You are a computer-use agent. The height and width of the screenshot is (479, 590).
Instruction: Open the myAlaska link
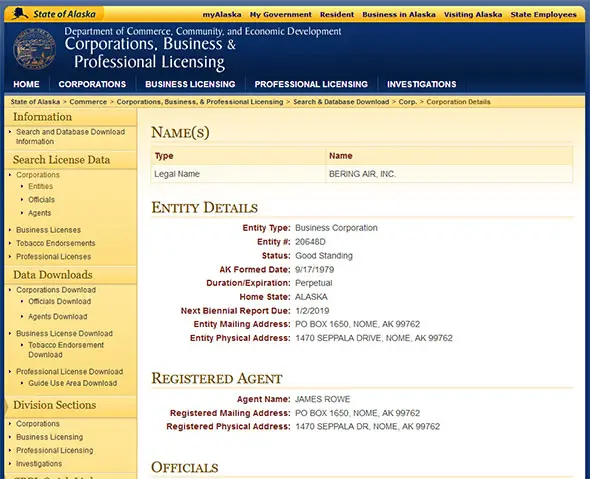pos(222,15)
